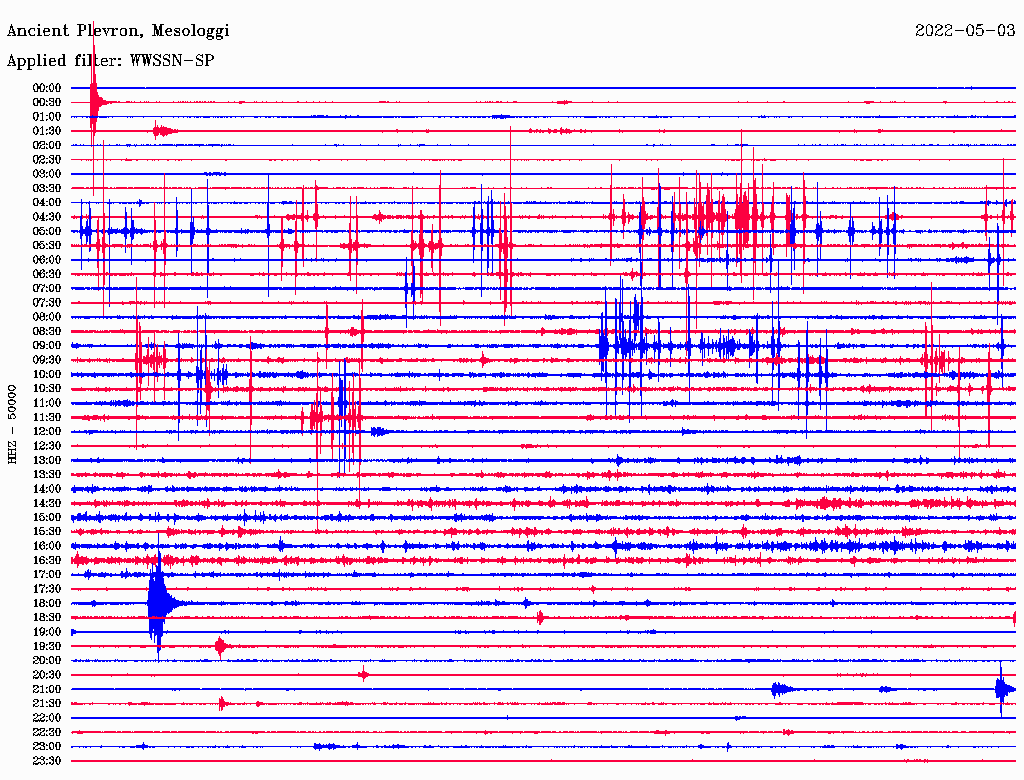Click the station title 'Ancient Plevron, Mesologgi'
This screenshot has height=780, width=1024.
[x=118, y=31]
